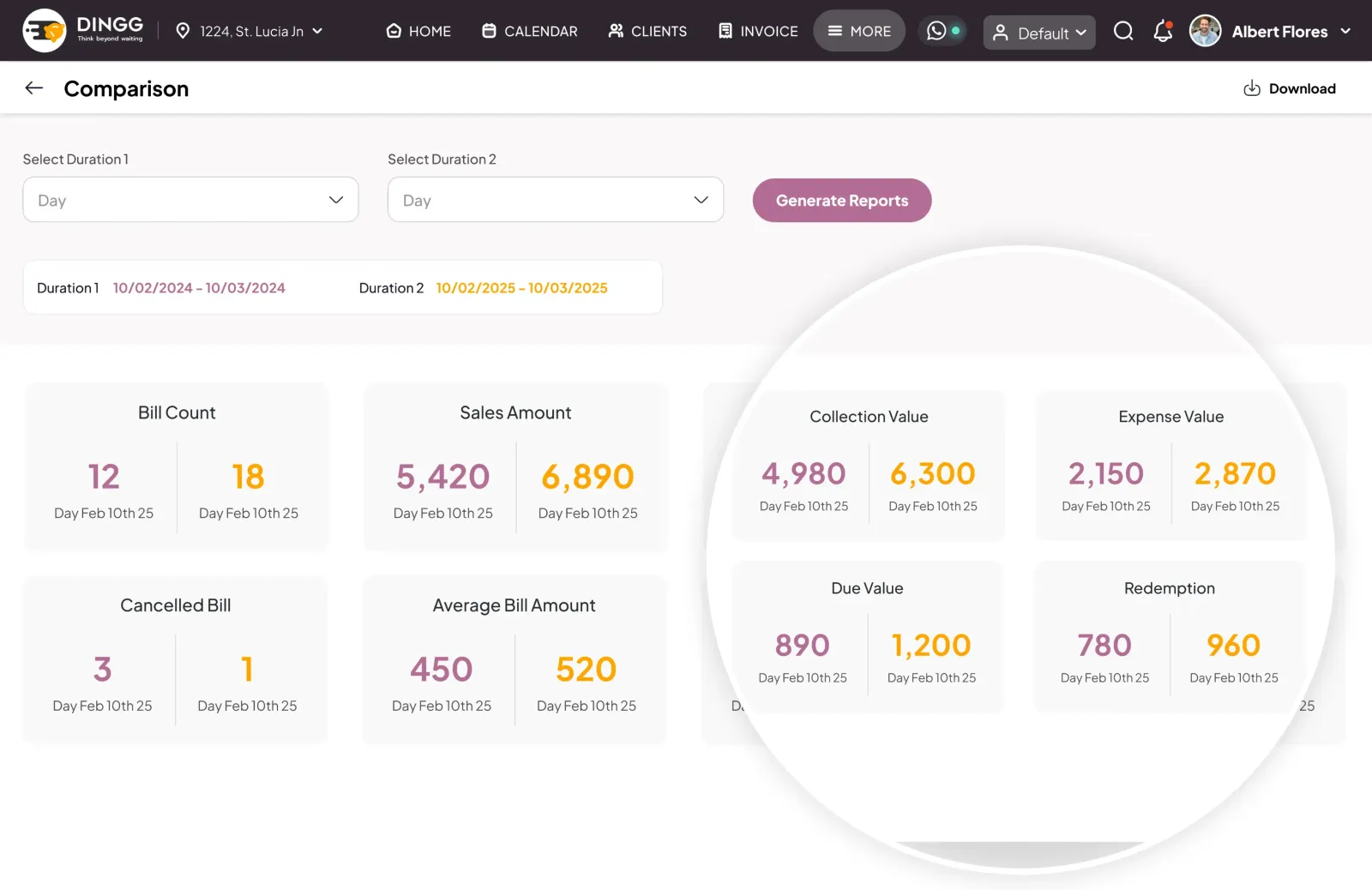
Task: Click the Due Value card title
Action: pyautogui.click(x=867, y=588)
